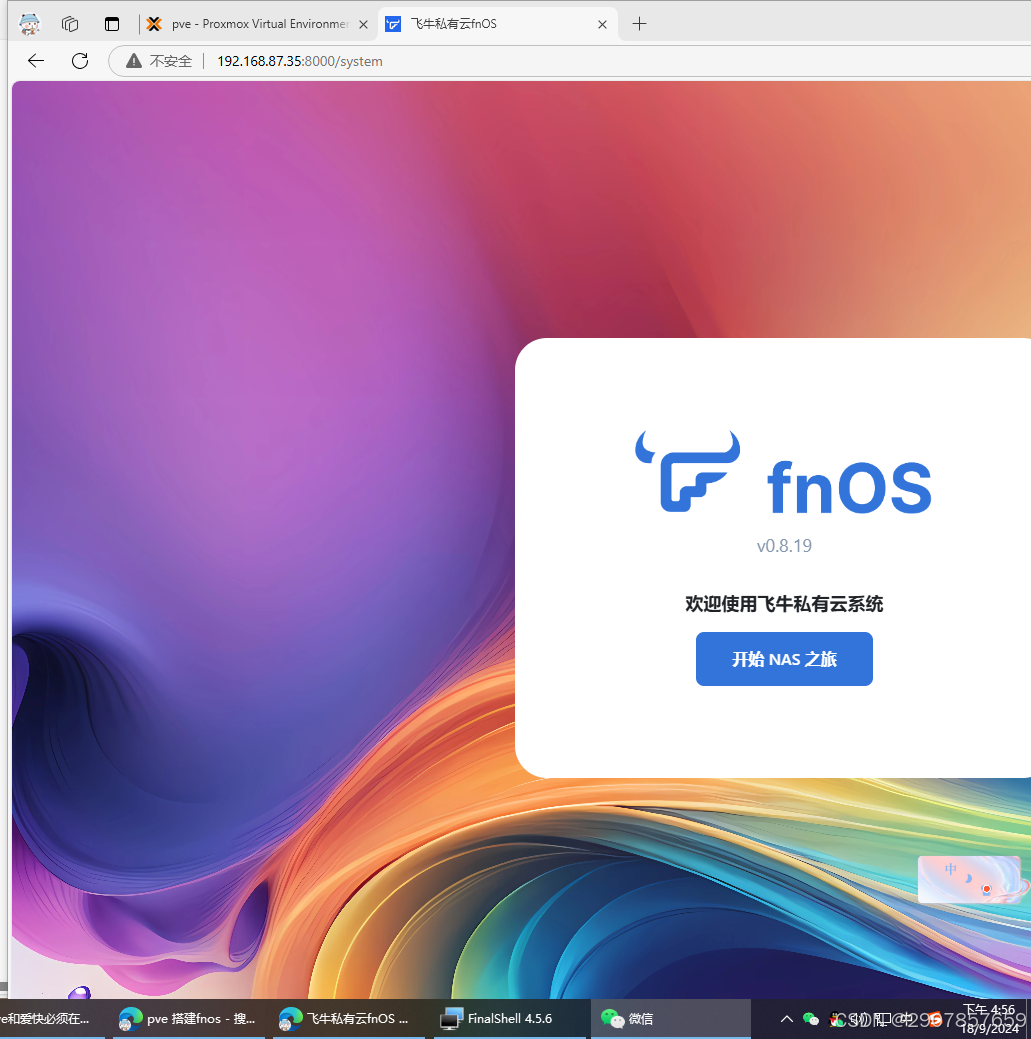This screenshot has height=1039, width=1031.
Task: Click the WeChat icon in the system tray
Action: [x=811, y=1019]
